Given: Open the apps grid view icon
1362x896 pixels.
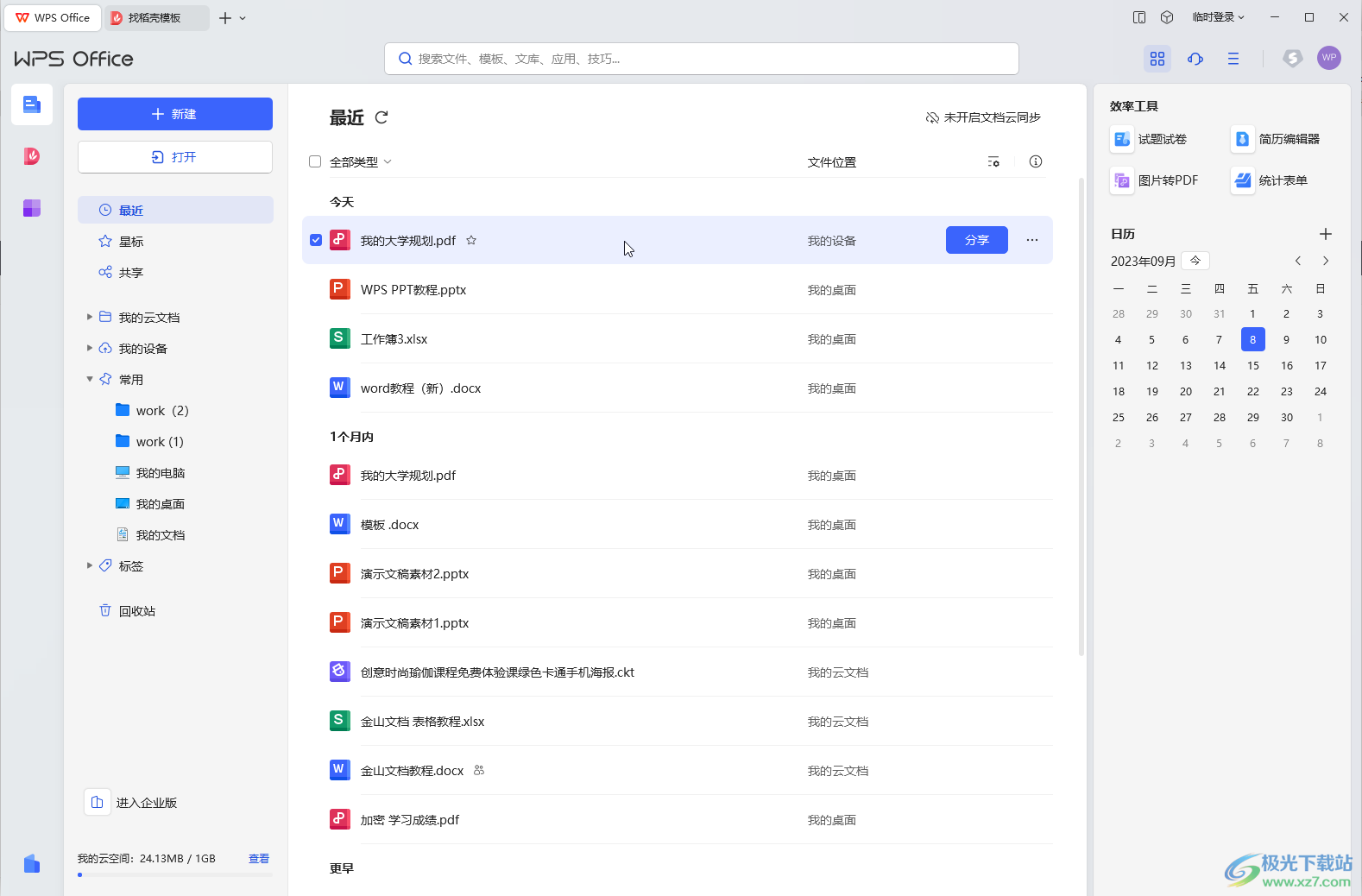Looking at the screenshot, I should [1157, 59].
